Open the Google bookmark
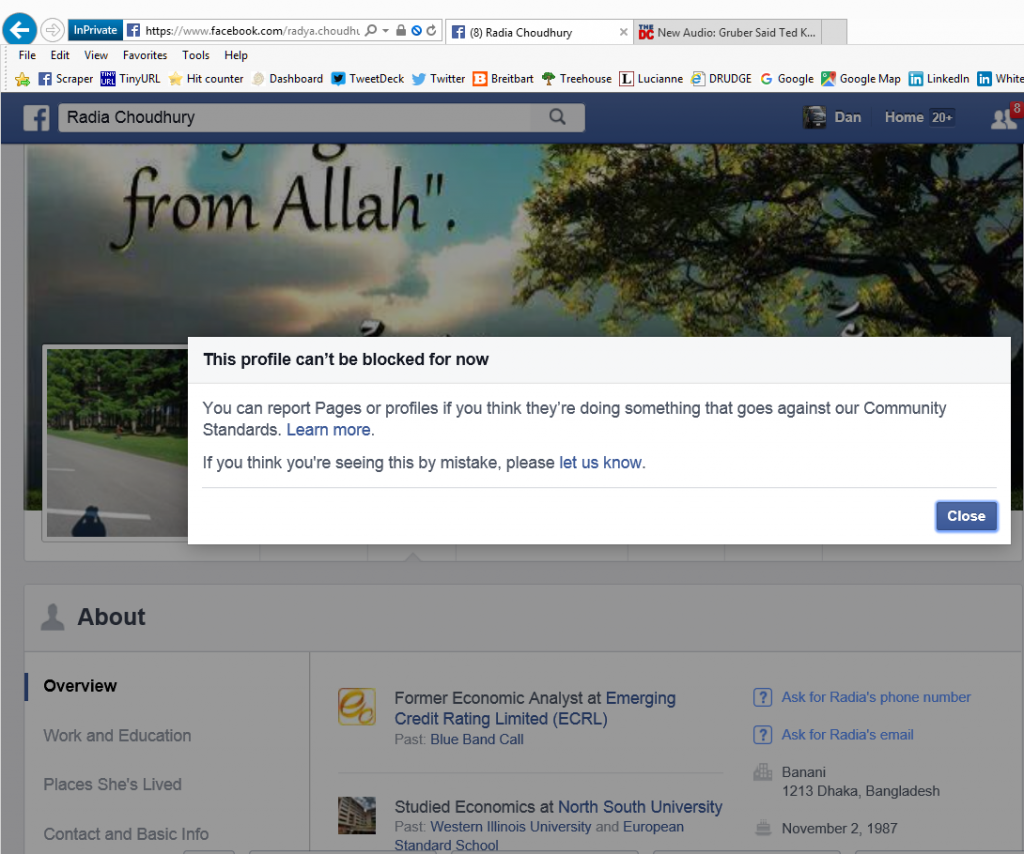Image resolution: width=1024 pixels, height=854 pixels. point(787,79)
